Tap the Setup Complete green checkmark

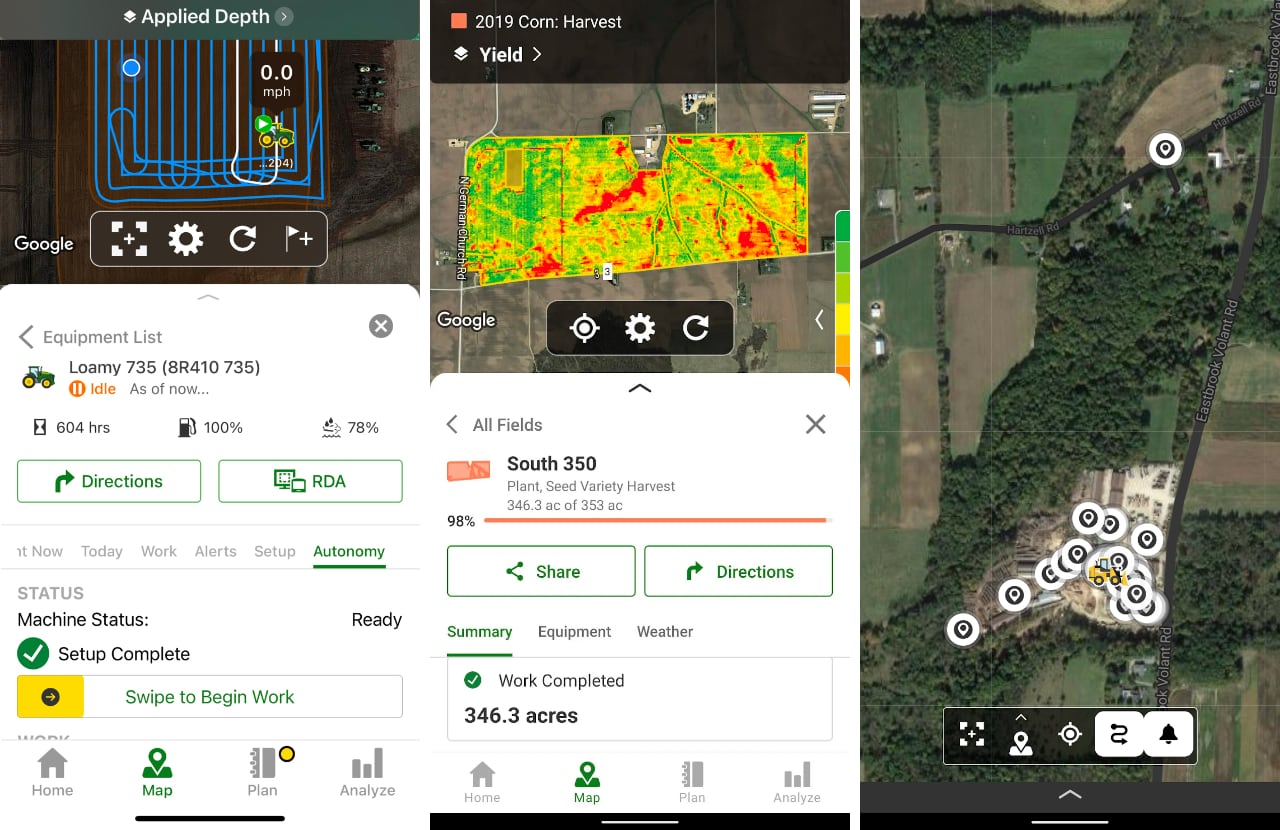point(33,654)
